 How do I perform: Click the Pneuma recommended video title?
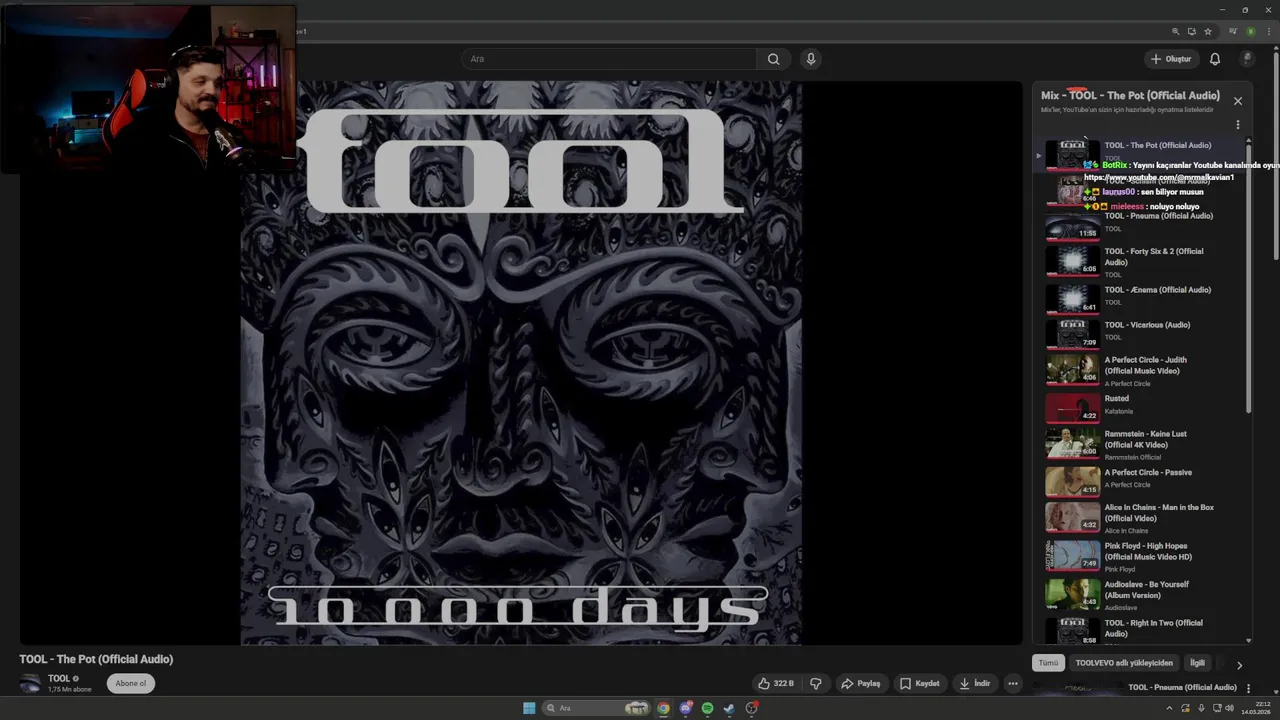[x=1182, y=688]
